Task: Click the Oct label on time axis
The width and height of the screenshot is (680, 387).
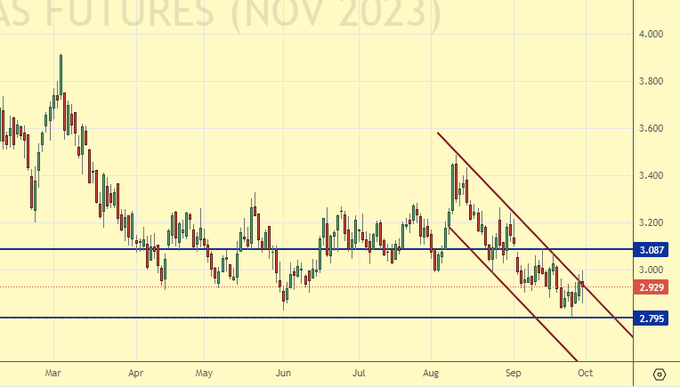Action: tap(585, 373)
